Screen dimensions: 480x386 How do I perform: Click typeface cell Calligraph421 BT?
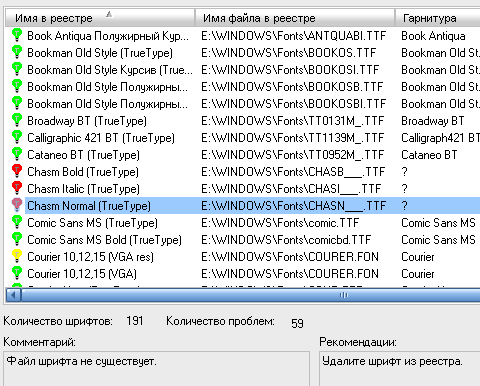(x=440, y=138)
